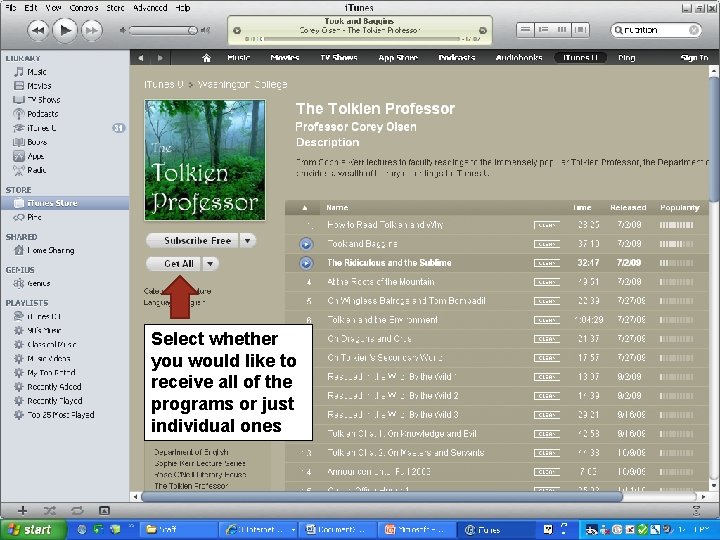Toggle shuffle playback button
This screenshot has width=720, height=540.
pyautogui.click(x=50, y=511)
